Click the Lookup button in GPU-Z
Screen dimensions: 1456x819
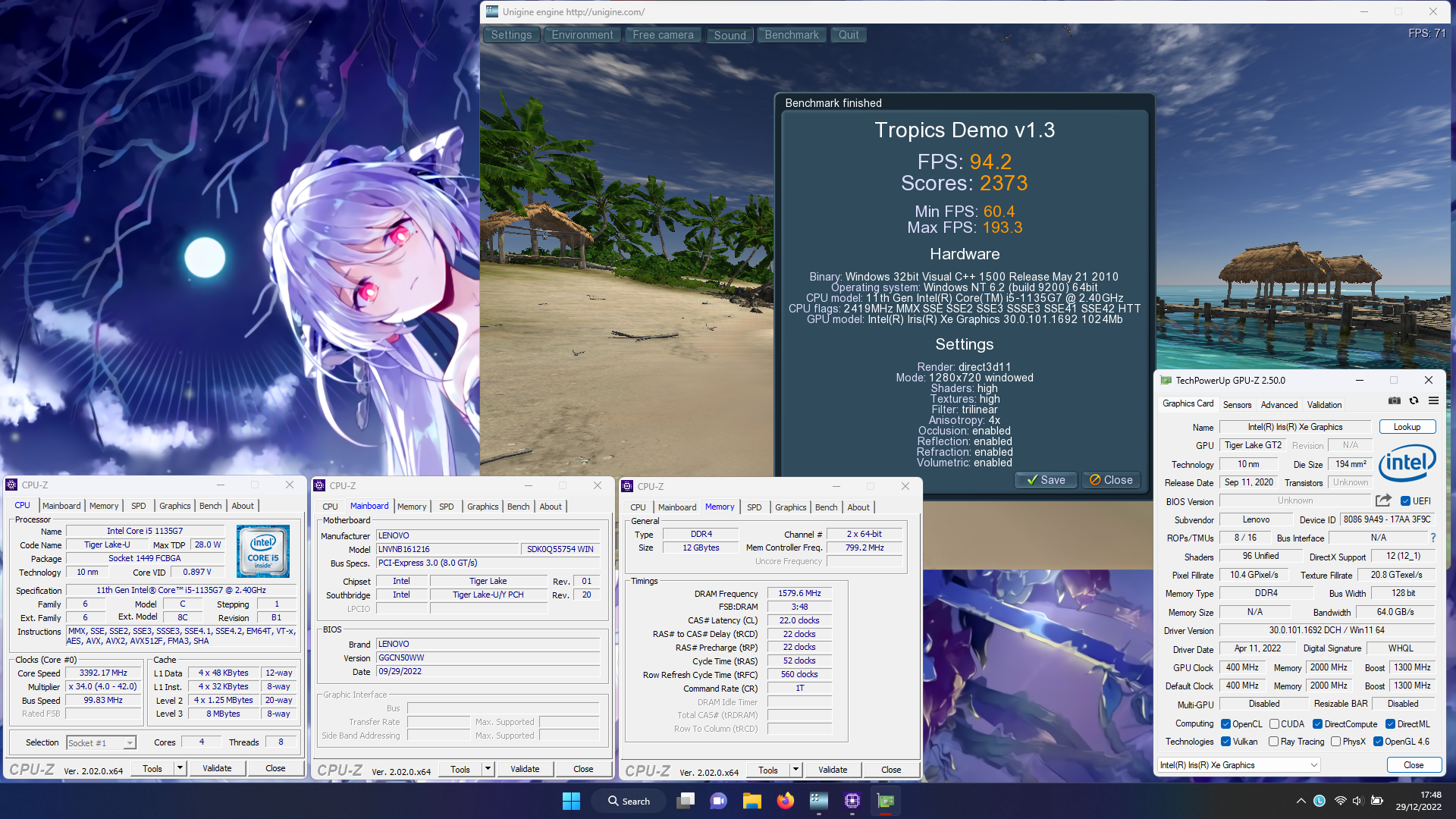click(1407, 426)
